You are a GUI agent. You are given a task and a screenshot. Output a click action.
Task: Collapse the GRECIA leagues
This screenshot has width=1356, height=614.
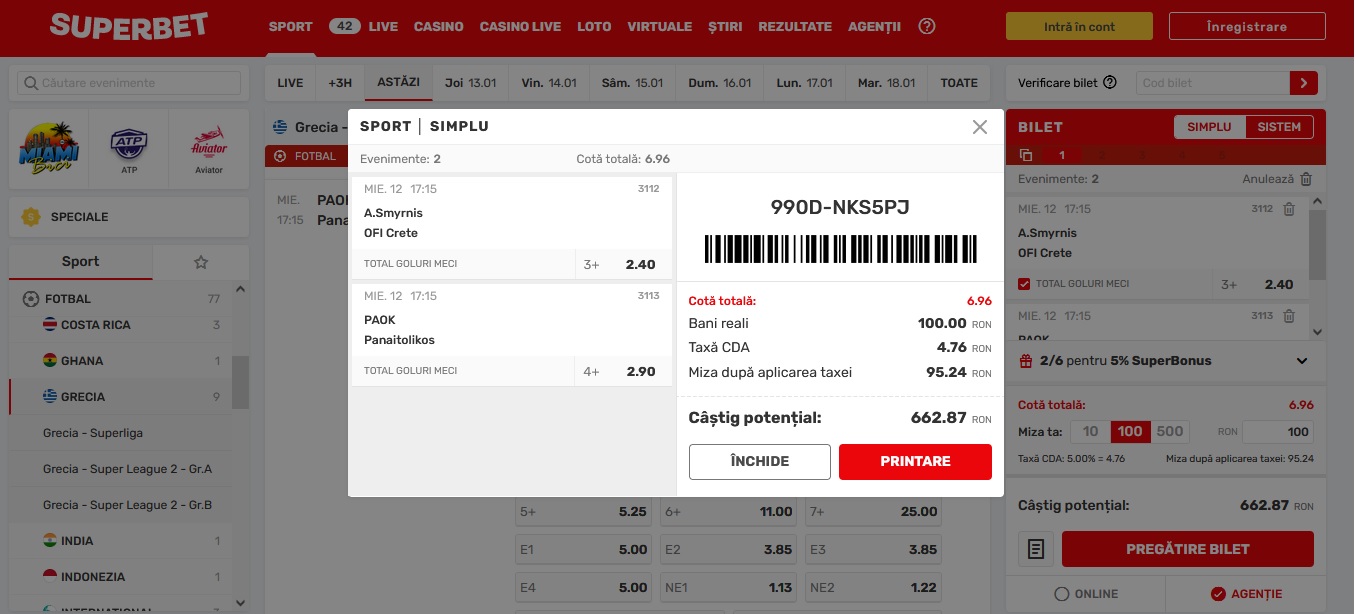click(120, 397)
